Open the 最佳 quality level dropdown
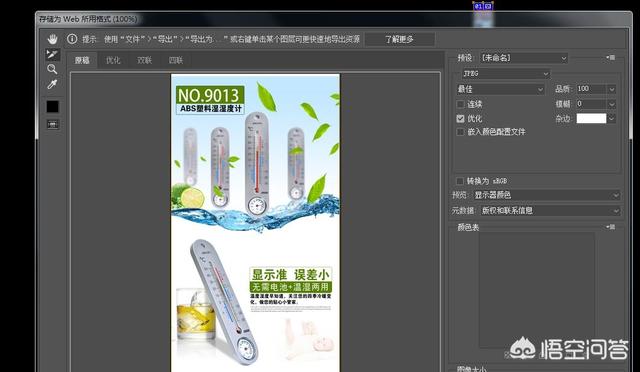The width and height of the screenshot is (640, 372). (500, 89)
